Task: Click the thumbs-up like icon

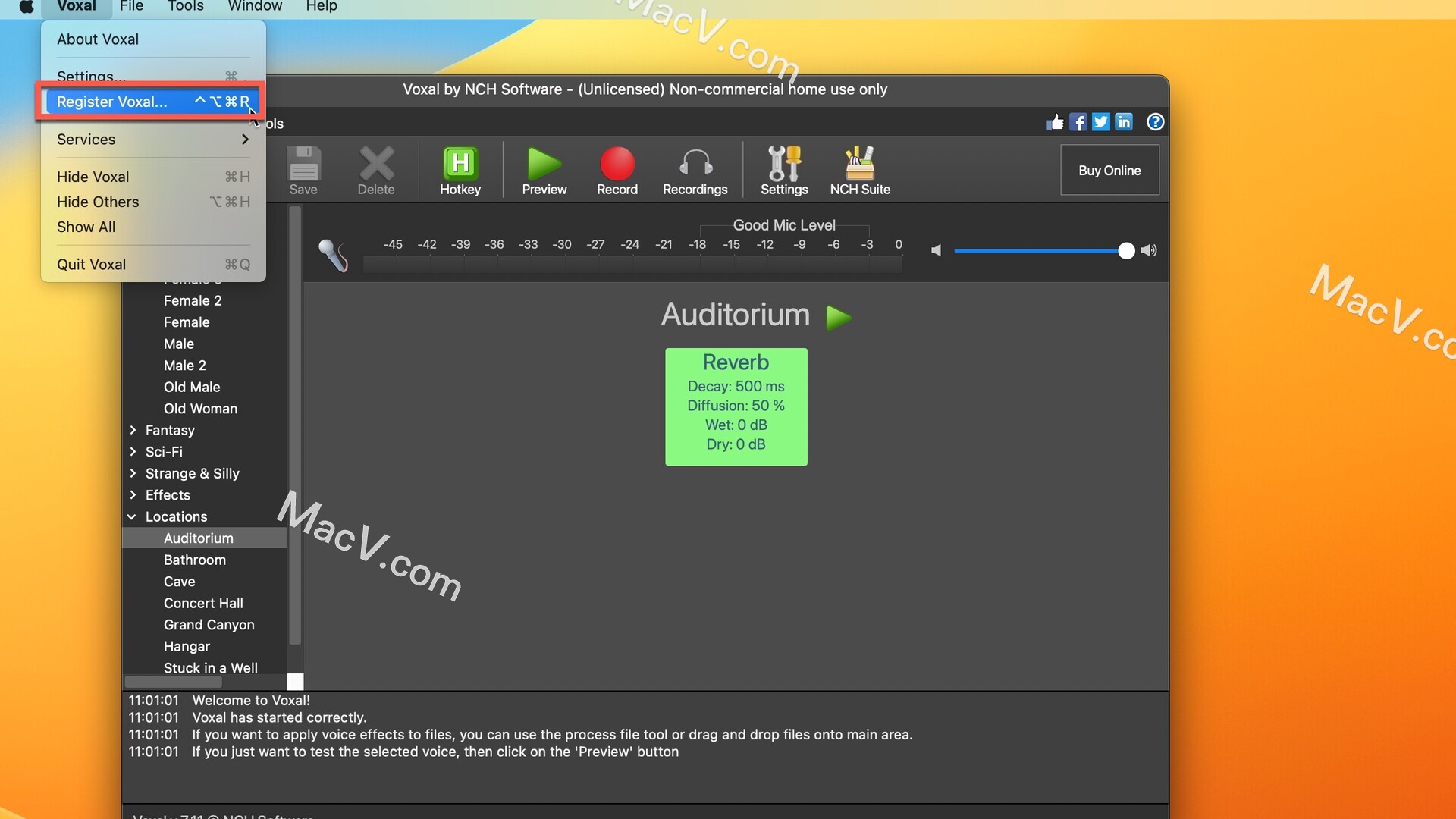Action: [x=1055, y=122]
